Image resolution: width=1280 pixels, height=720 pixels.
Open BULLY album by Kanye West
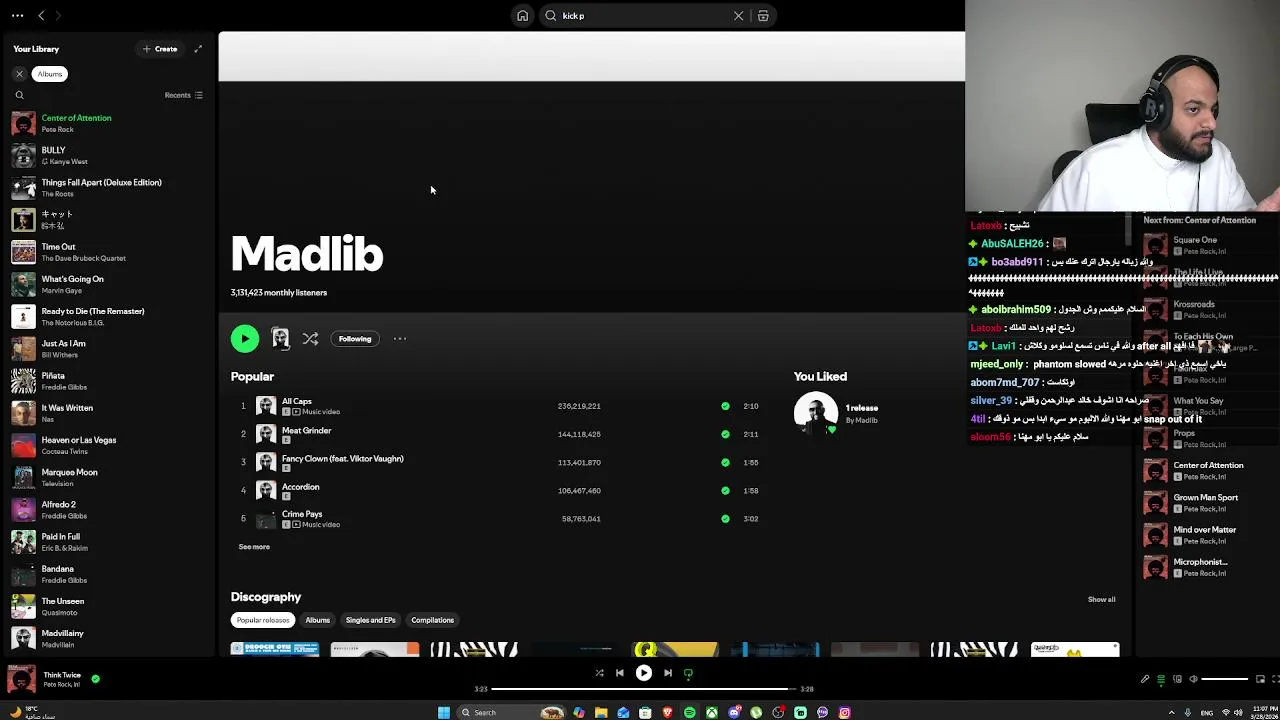pyautogui.click(x=108, y=155)
